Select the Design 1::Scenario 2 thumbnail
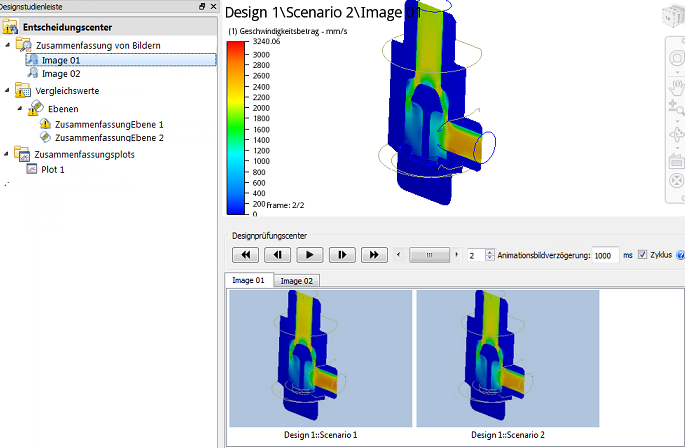Screen dimensions: 685x448 [x=508, y=358]
